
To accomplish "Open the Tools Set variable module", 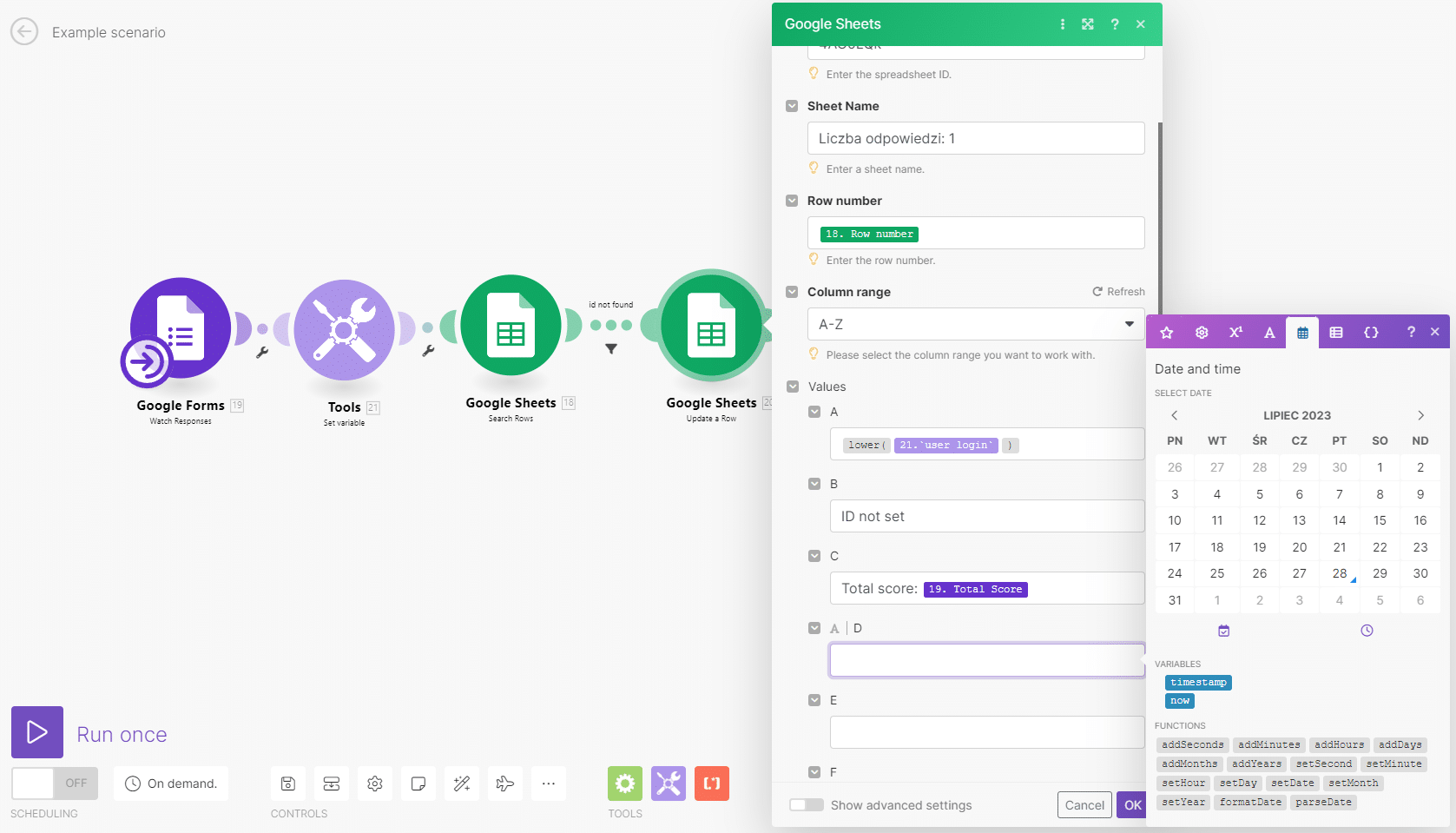I will click(x=345, y=330).
